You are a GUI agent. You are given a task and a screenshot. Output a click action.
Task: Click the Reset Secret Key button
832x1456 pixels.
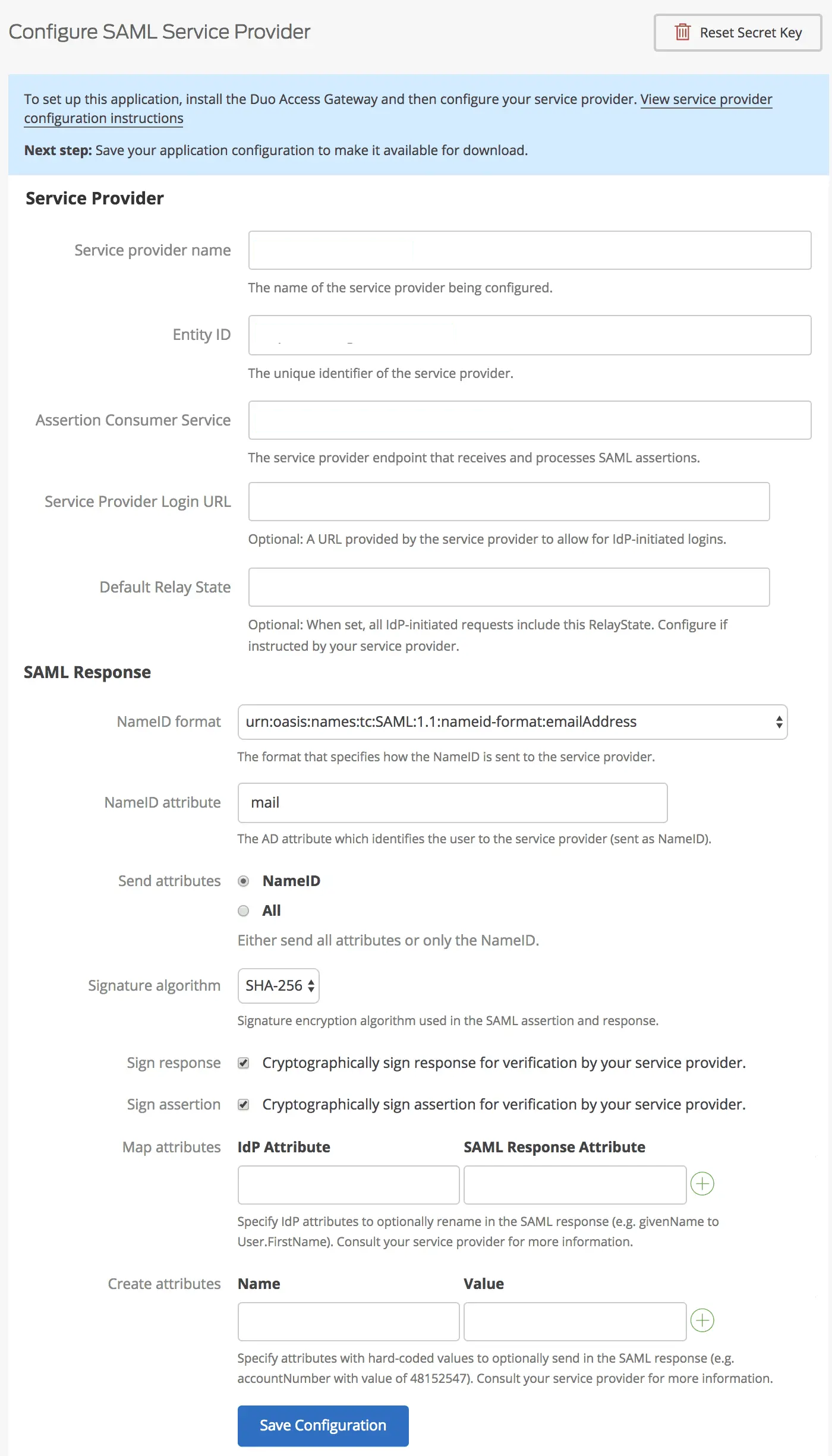[738, 33]
